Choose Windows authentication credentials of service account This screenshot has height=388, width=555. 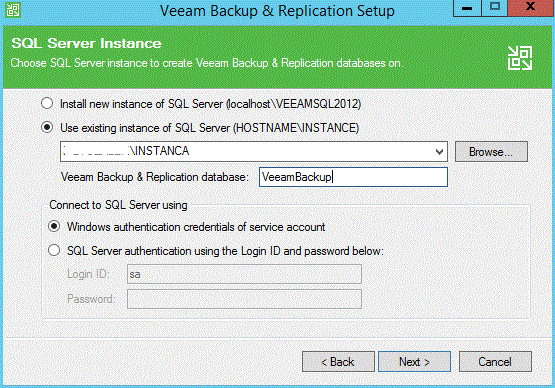[x=54, y=227]
